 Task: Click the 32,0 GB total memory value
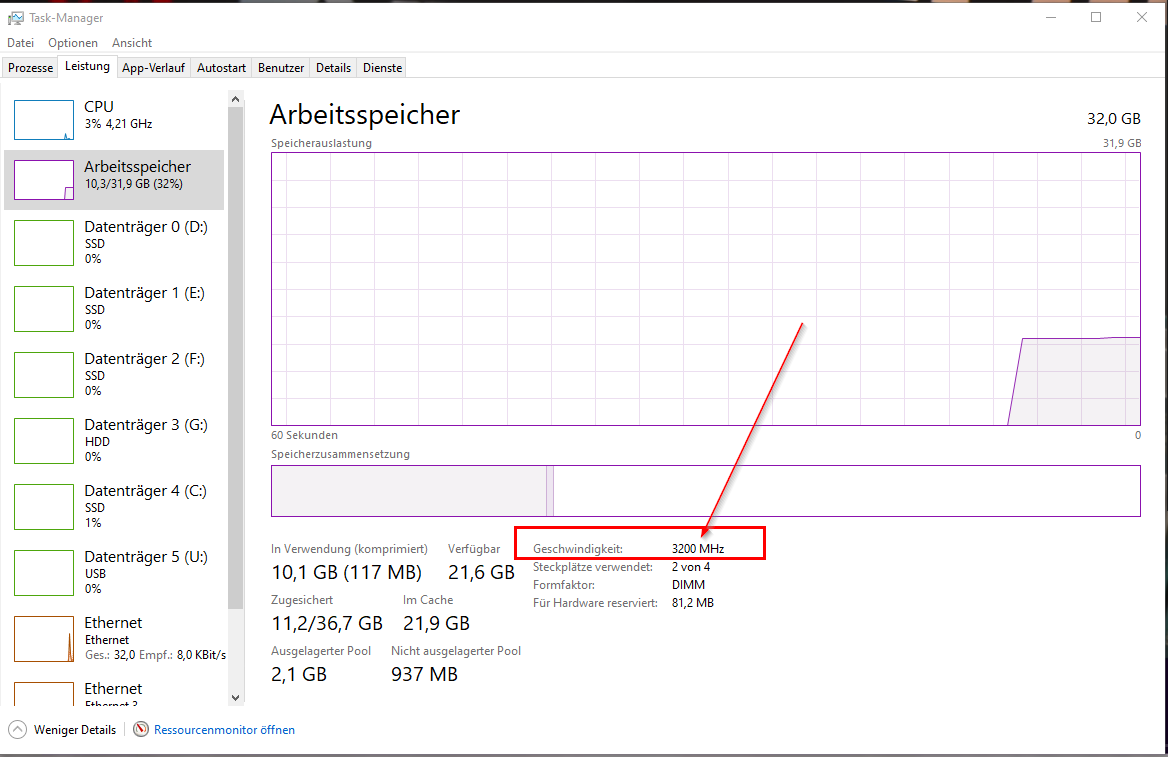coord(1114,118)
